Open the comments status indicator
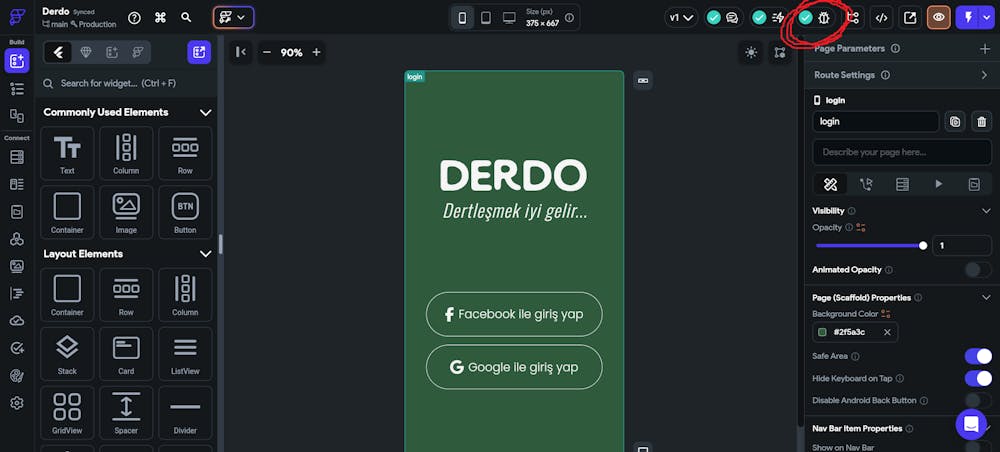Screen dimensions: 1000x452 coord(723,18)
